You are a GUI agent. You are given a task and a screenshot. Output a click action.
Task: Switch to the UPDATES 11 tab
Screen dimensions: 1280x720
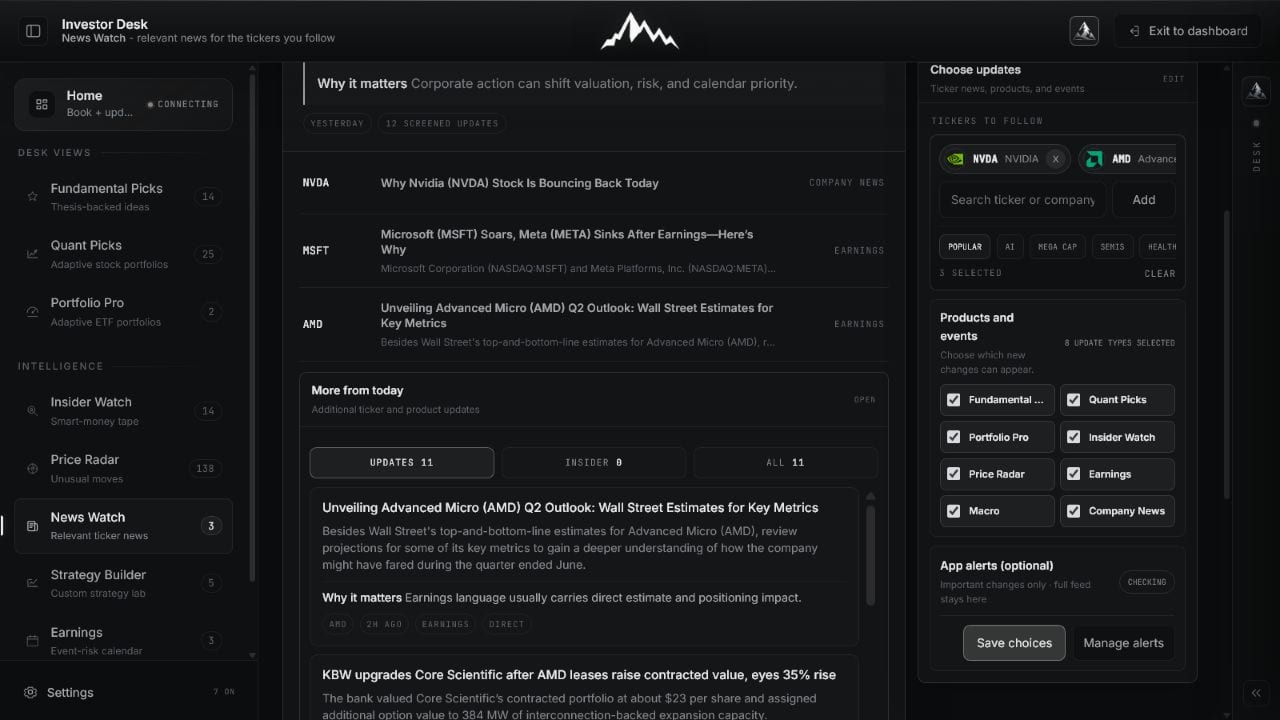(x=402, y=462)
